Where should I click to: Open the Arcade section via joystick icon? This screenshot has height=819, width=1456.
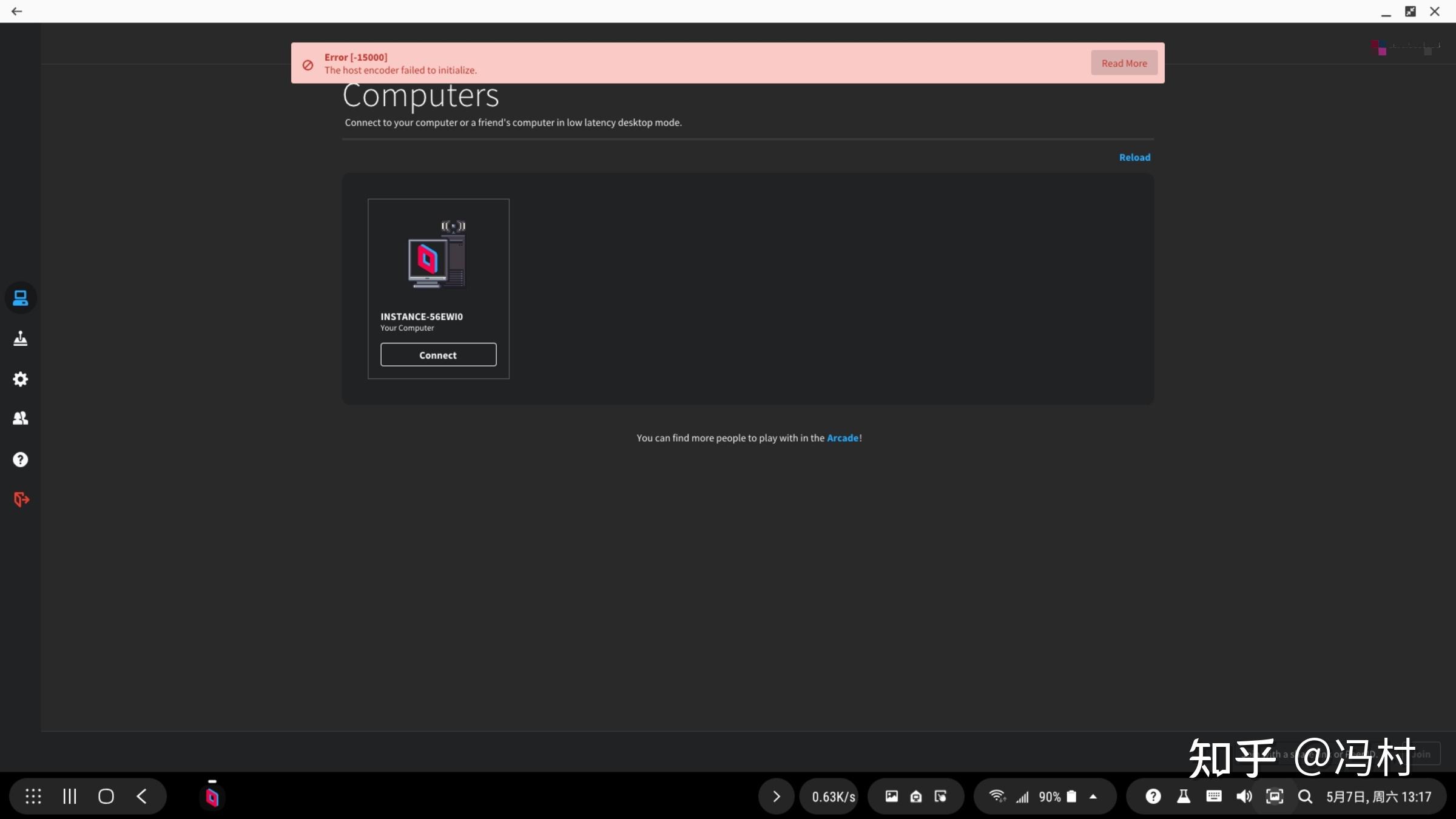click(x=21, y=338)
